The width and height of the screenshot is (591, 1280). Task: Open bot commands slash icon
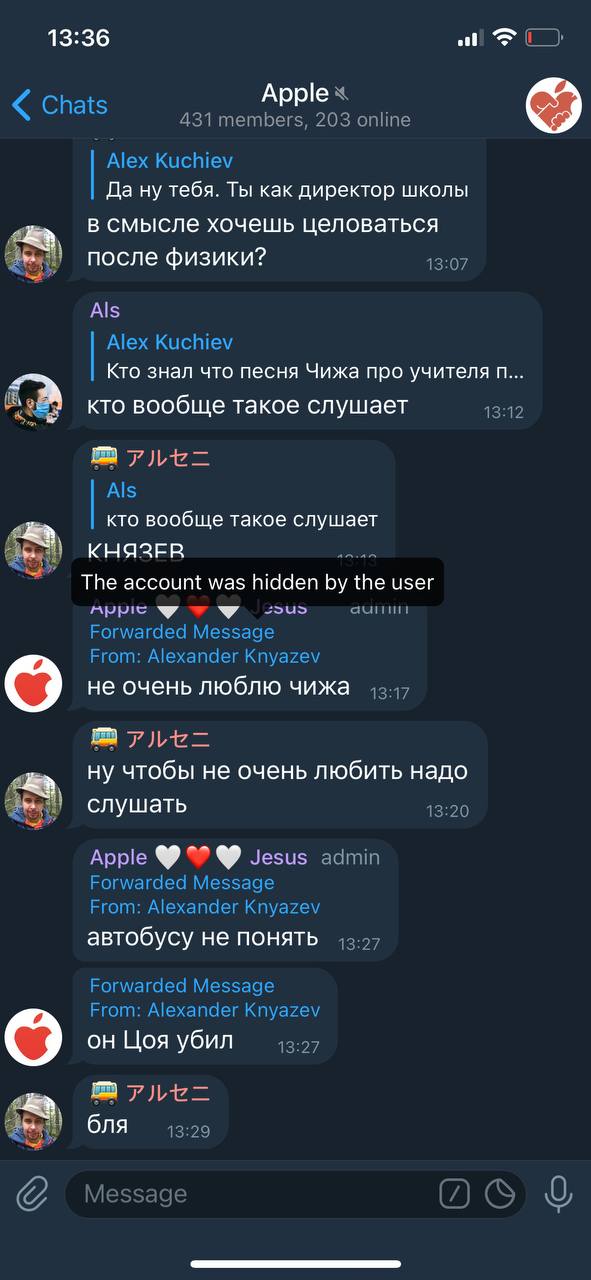pyautogui.click(x=455, y=1193)
